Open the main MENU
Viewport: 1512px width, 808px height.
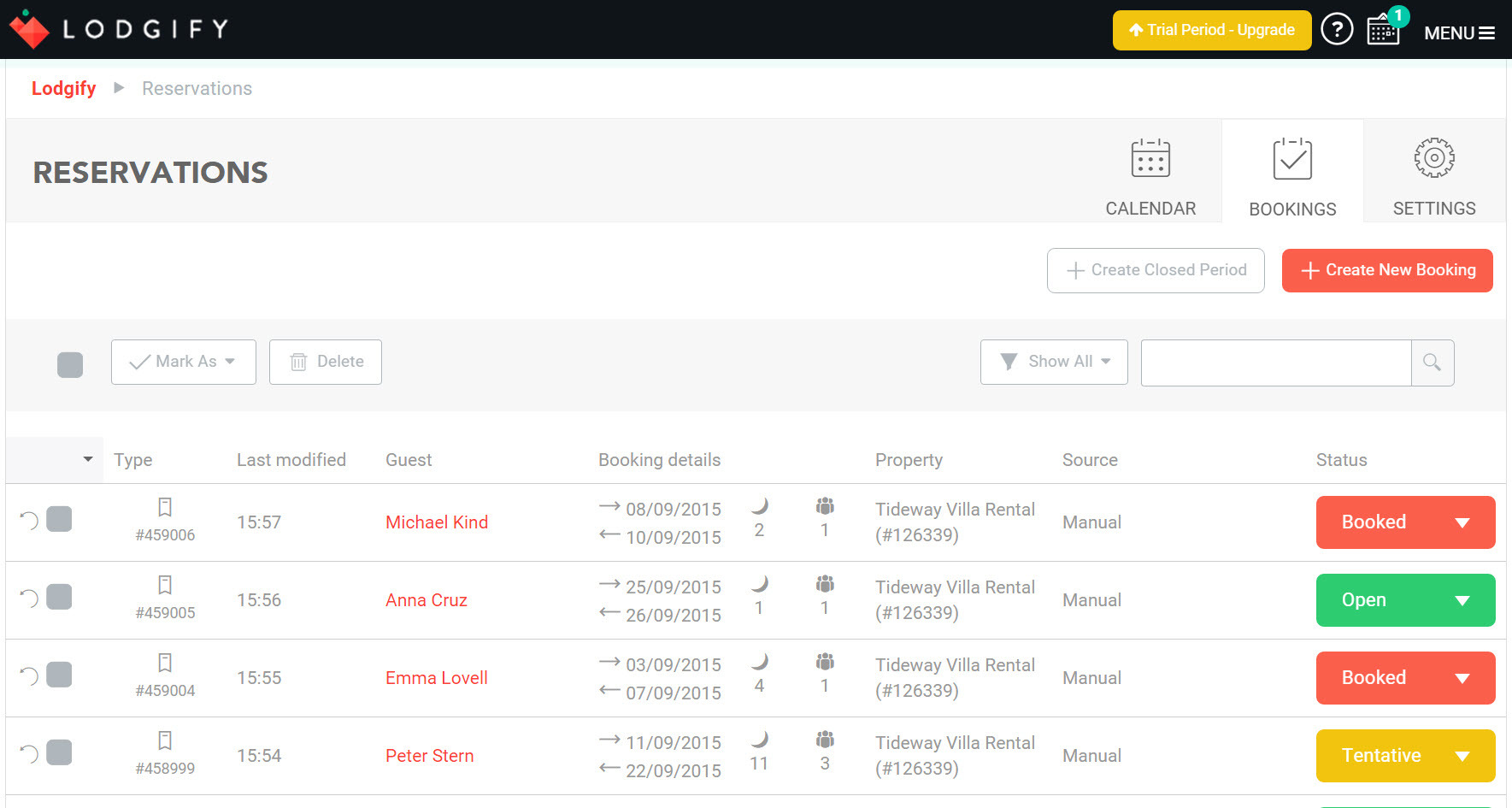pyautogui.click(x=1459, y=33)
